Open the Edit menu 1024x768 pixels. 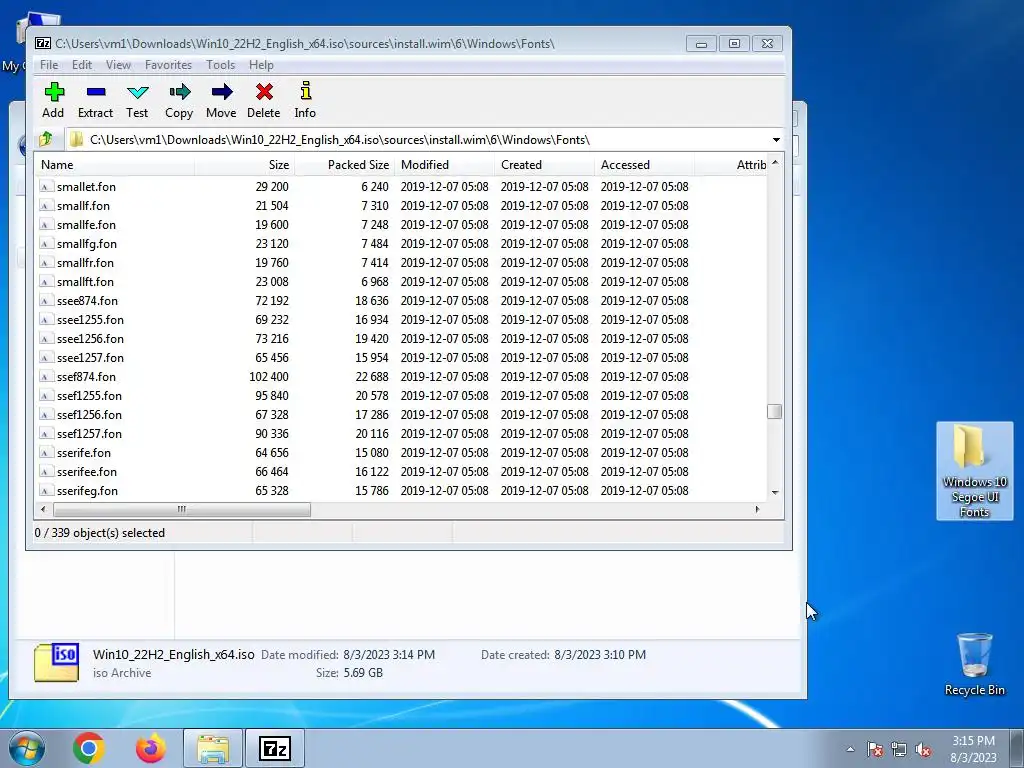coord(82,65)
